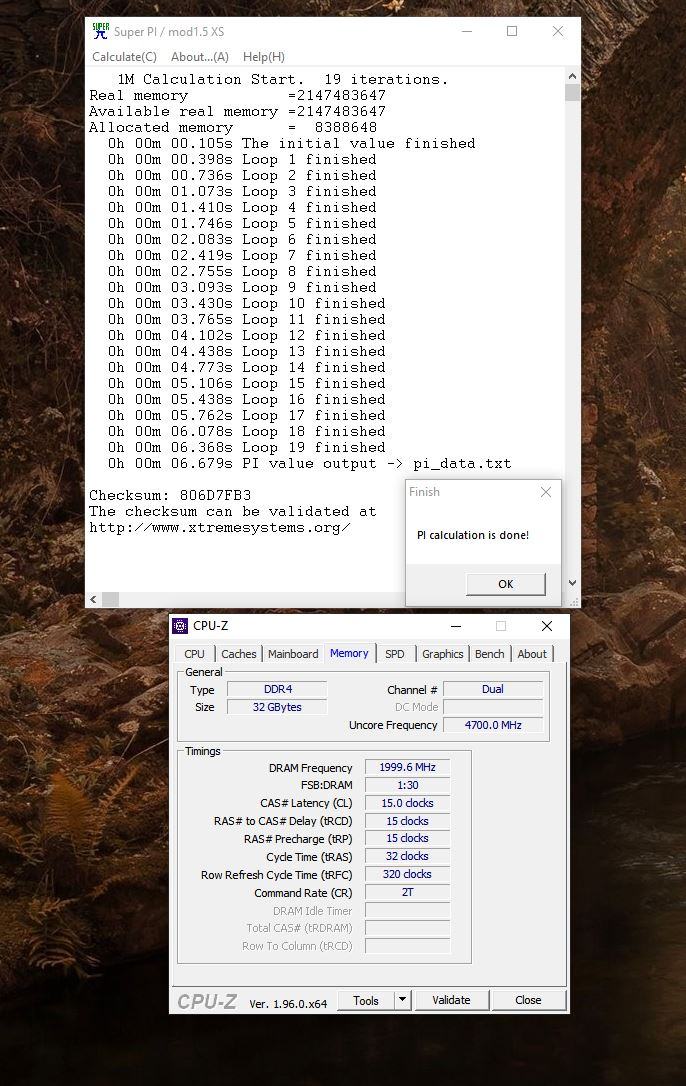Click the '1M Calculation Start' line
This screenshot has width=686, height=1086.
[x=283, y=80]
